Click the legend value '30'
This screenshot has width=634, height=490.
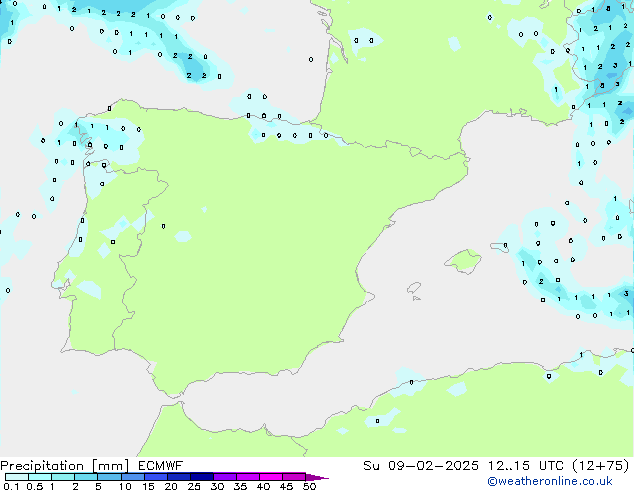217,486
